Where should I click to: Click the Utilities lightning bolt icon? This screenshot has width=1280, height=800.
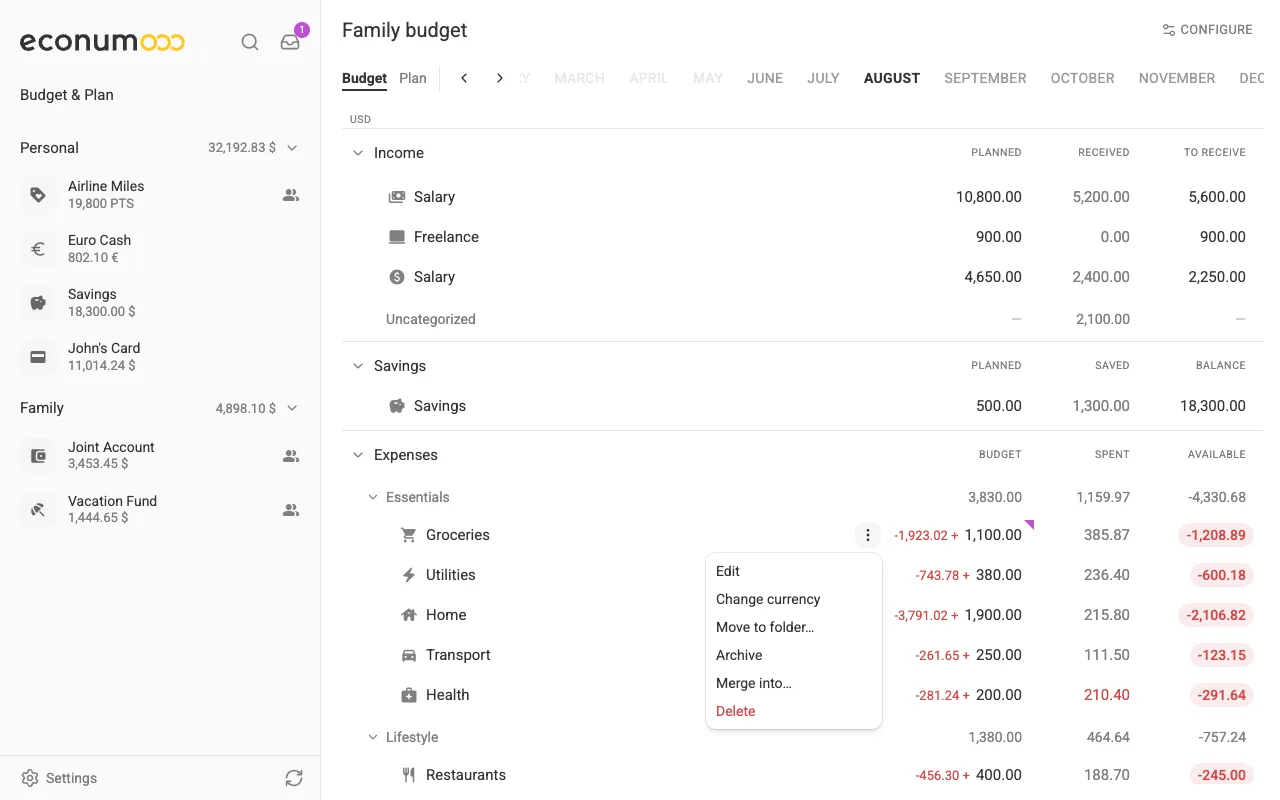tap(408, 575)
